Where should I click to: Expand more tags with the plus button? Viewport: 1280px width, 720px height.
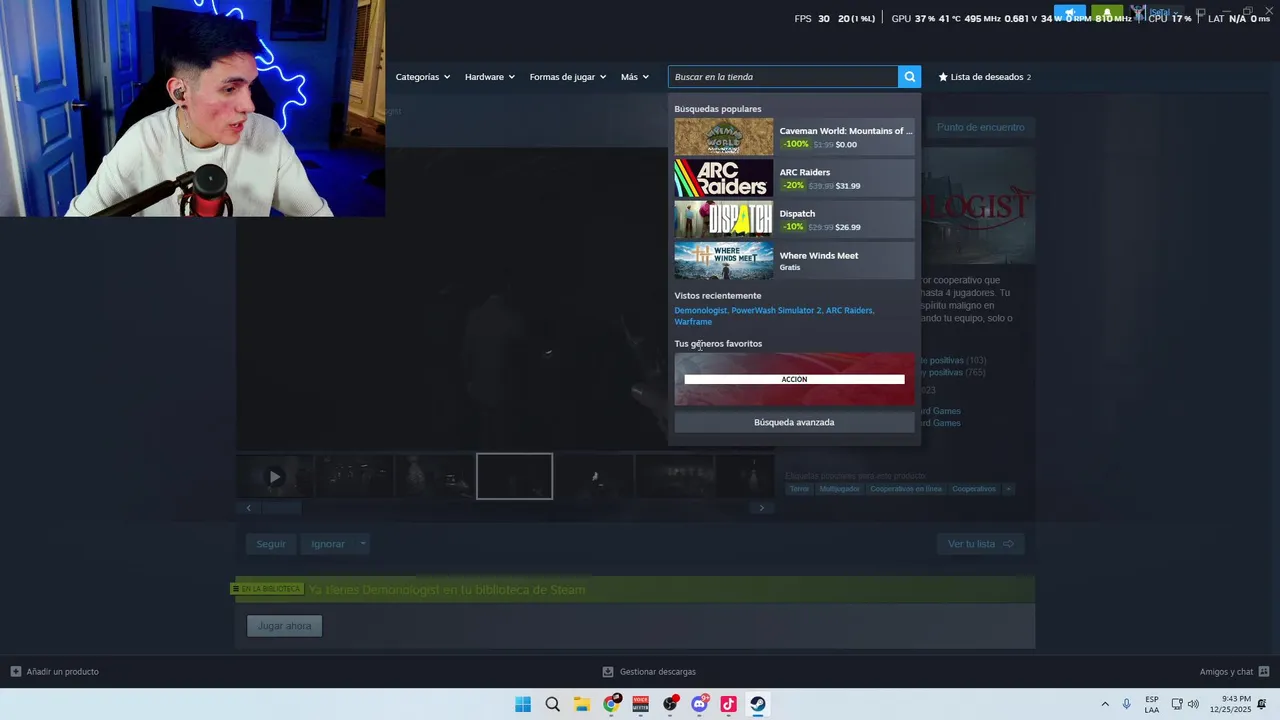pyautogui.click(x=1008, y=489)
